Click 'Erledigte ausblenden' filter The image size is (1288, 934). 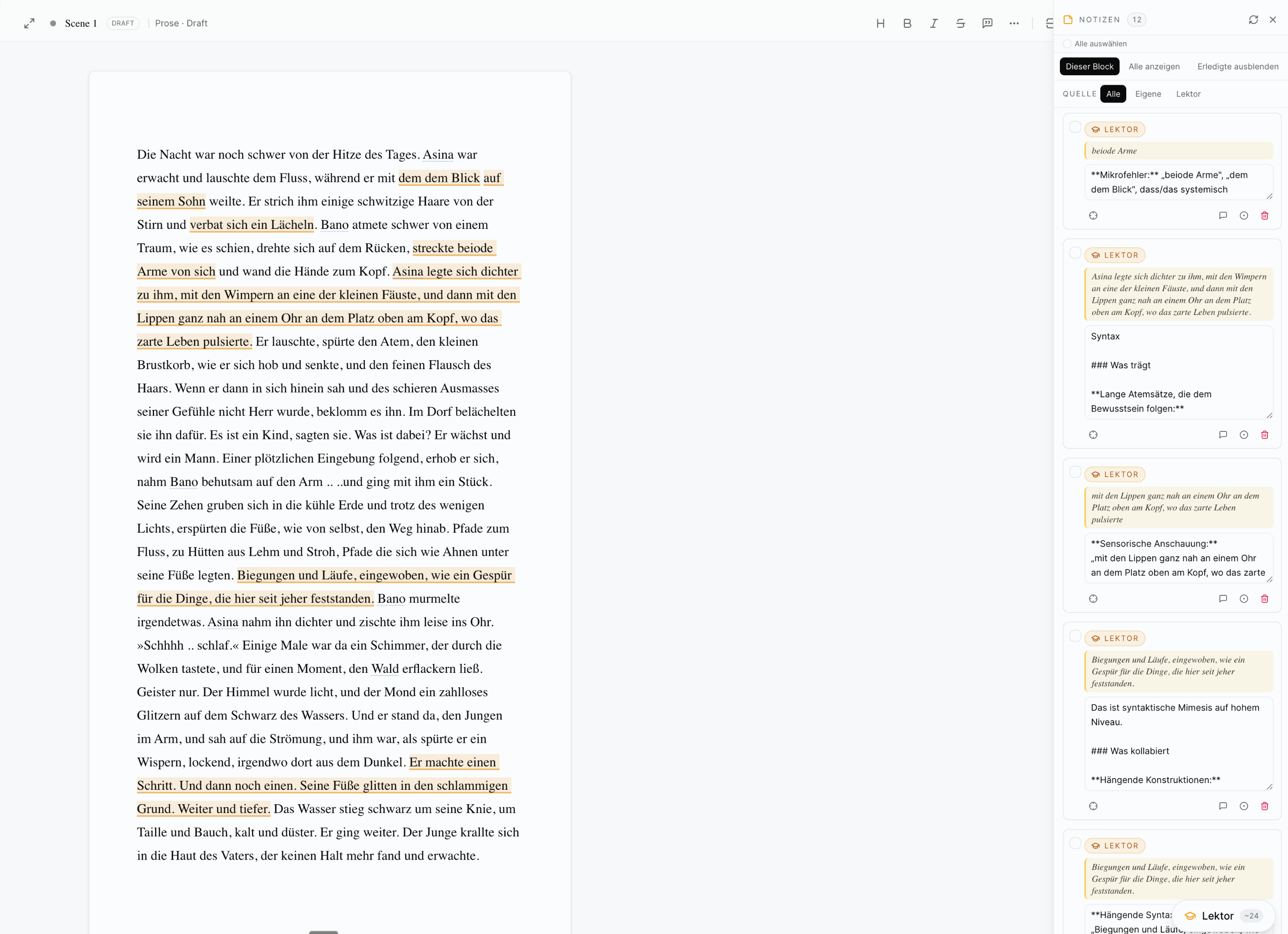1237,66
